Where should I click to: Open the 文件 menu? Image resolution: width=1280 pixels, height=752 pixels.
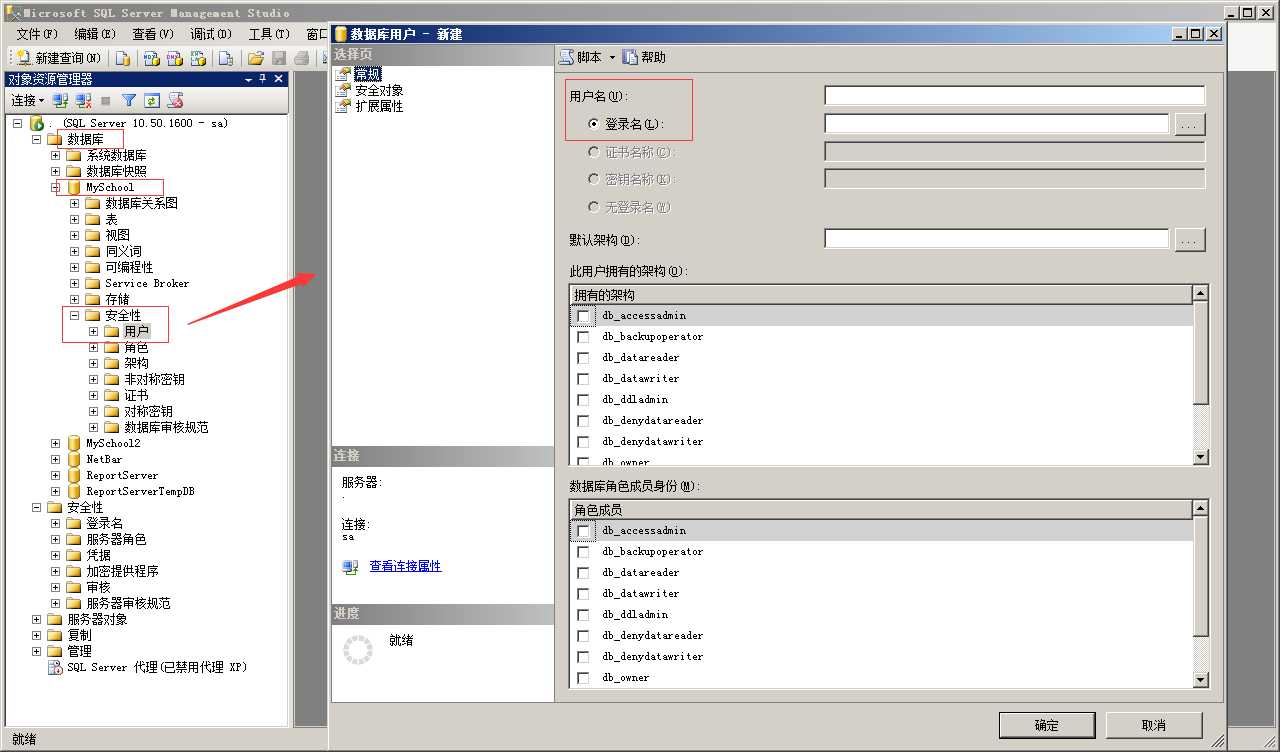(x=36, y=34)
